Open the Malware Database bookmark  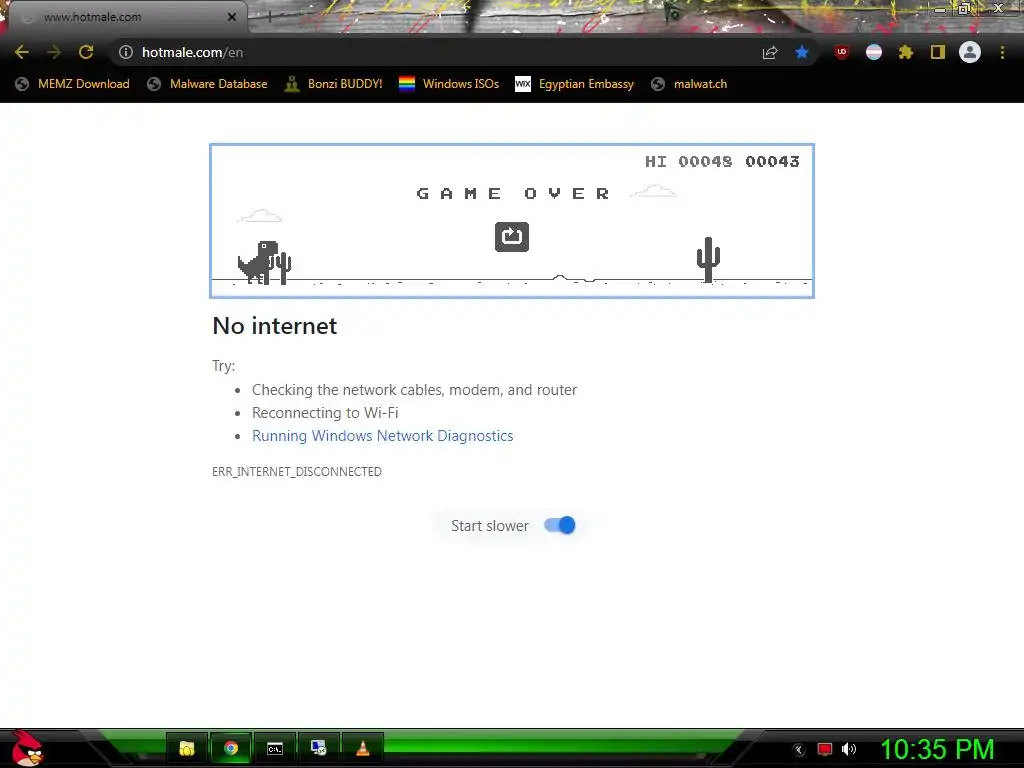pos(208,84)
